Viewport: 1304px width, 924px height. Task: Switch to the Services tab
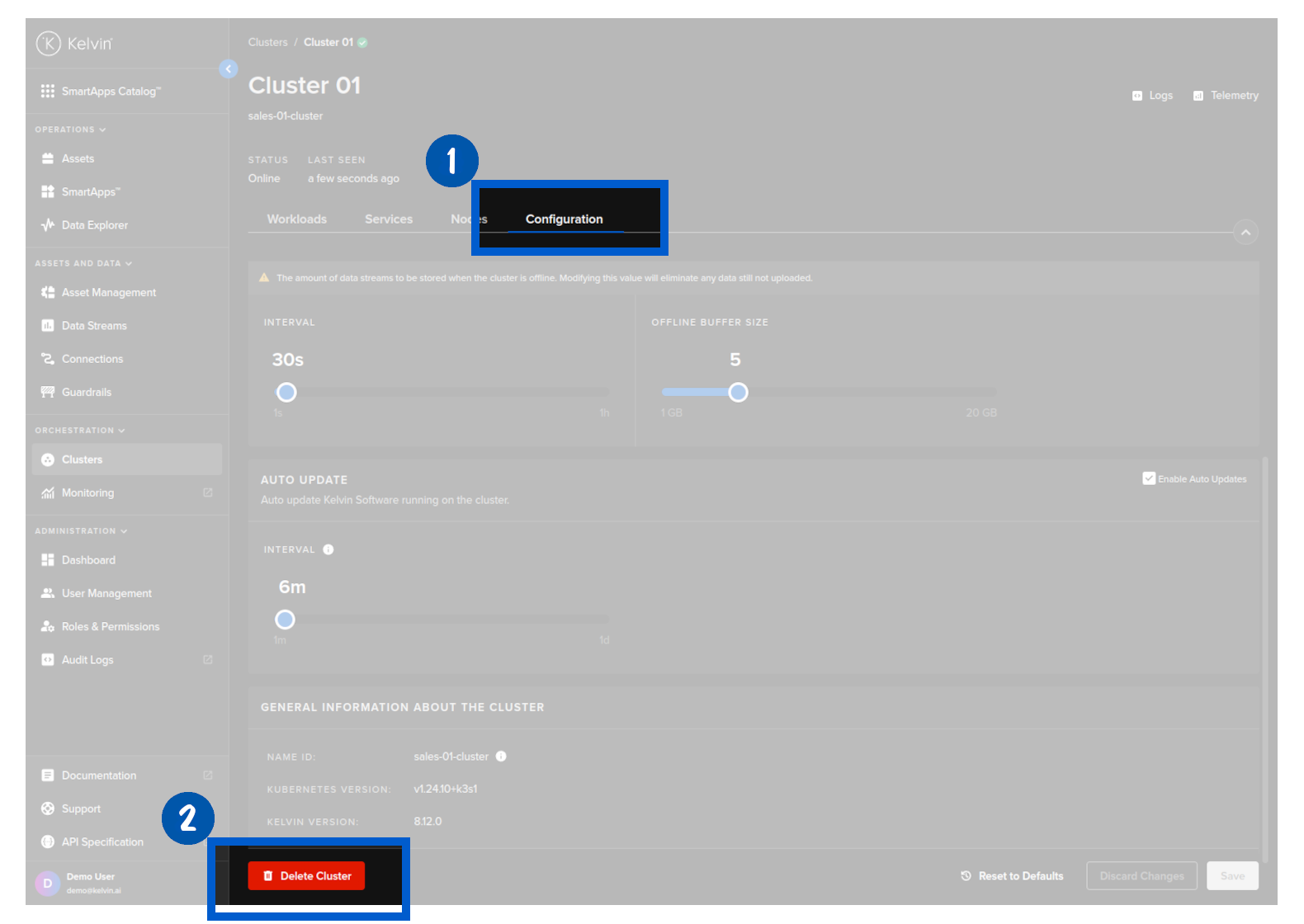388,219
